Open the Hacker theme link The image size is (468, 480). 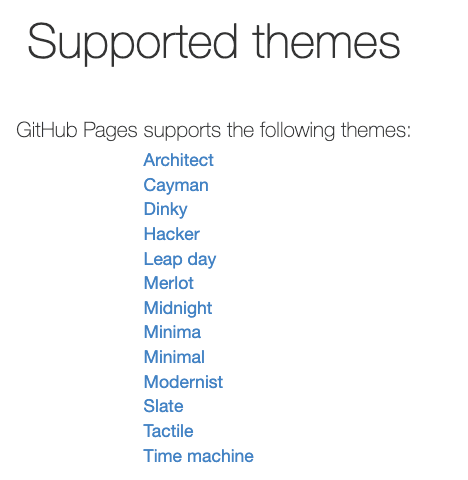tap(172, 234)
